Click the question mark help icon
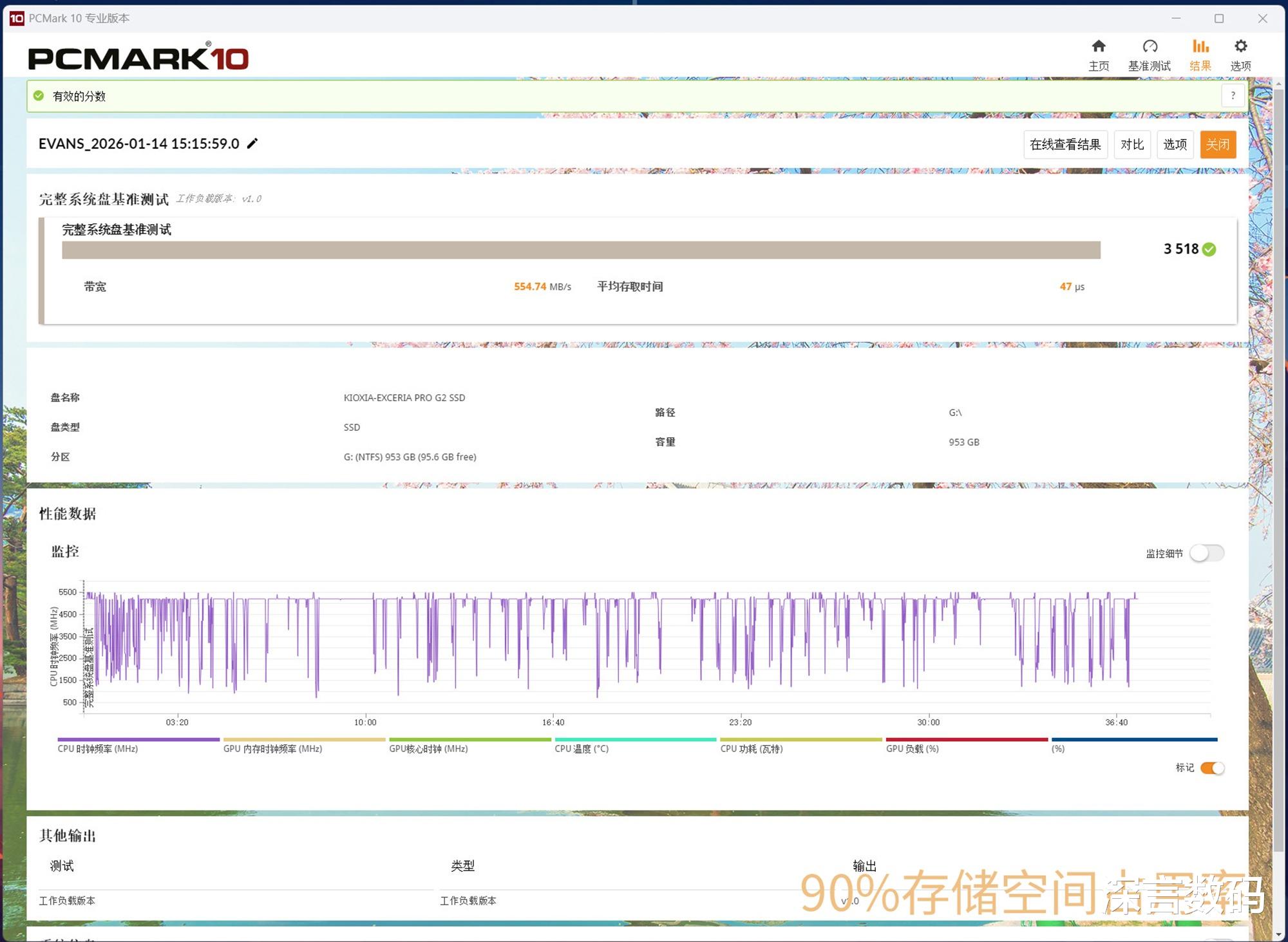Image resolution: width=1288 pixels, height=942 pixels. [1233, 96]
